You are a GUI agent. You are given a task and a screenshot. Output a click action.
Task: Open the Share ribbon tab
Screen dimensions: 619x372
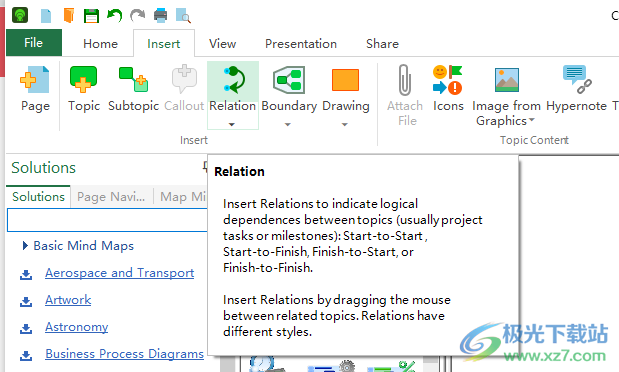(x=382, y=43)
